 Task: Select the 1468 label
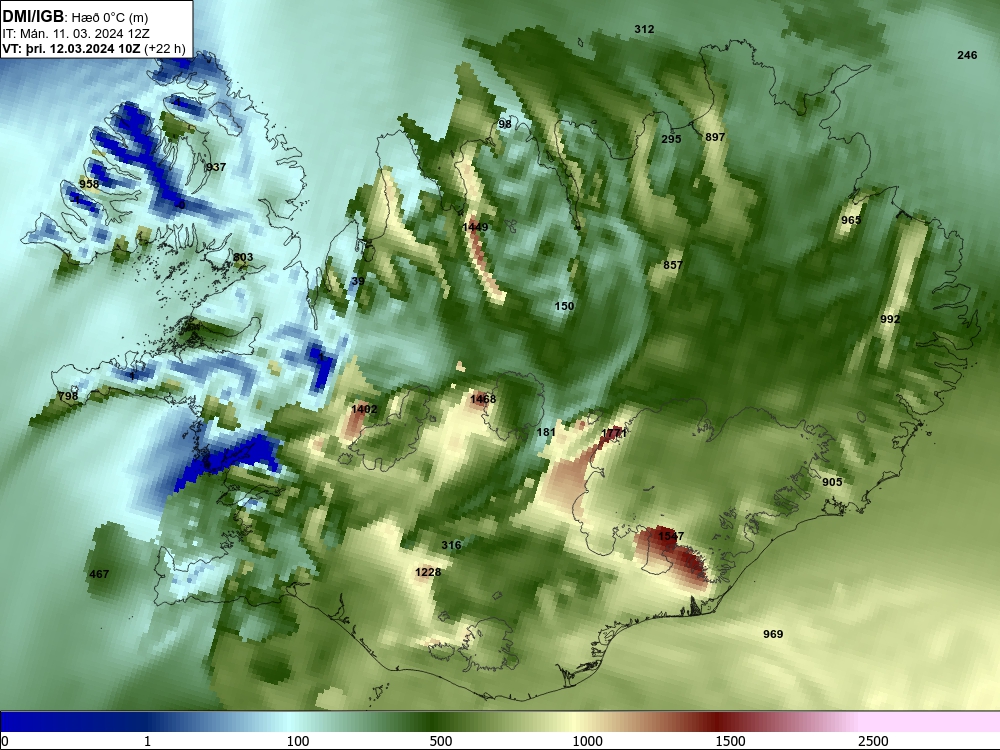(483, 399)
